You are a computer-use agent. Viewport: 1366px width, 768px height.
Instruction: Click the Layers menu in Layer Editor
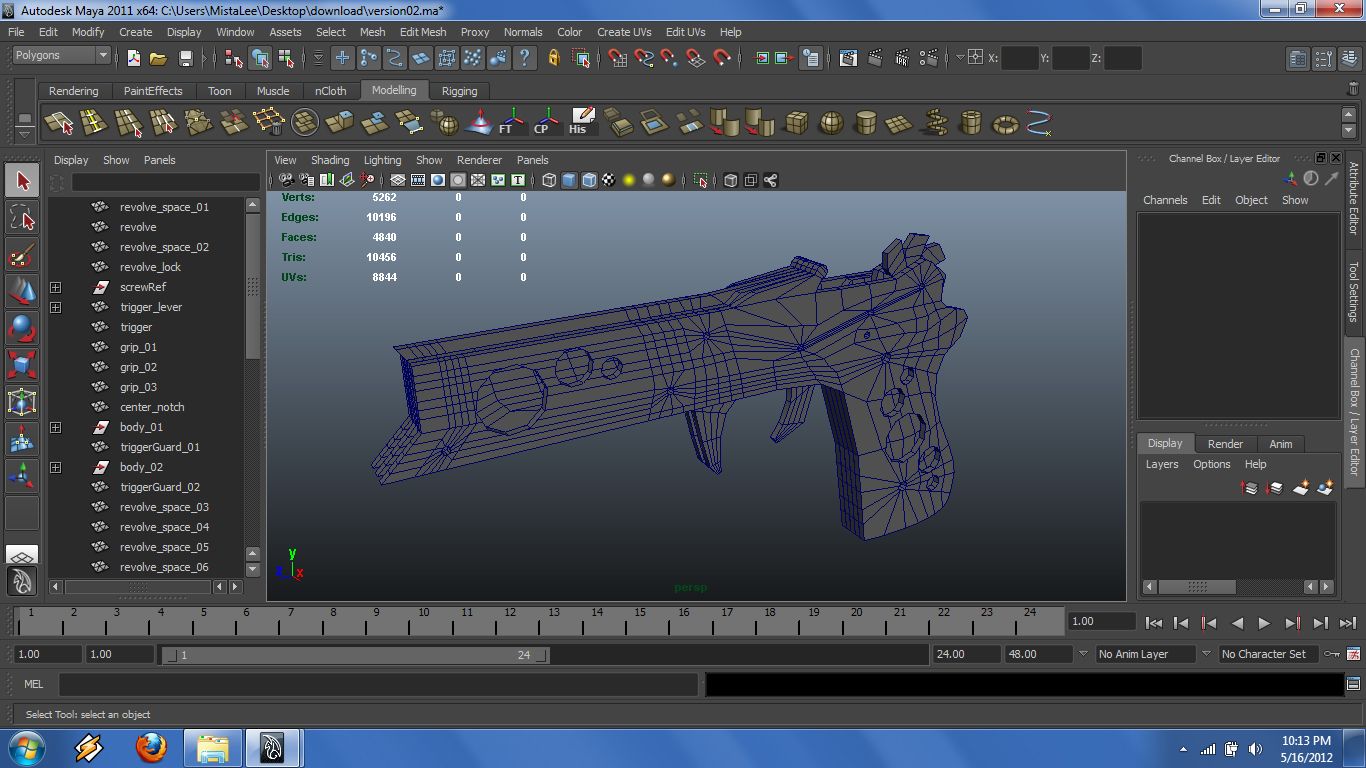click(x=1161, y=464)
